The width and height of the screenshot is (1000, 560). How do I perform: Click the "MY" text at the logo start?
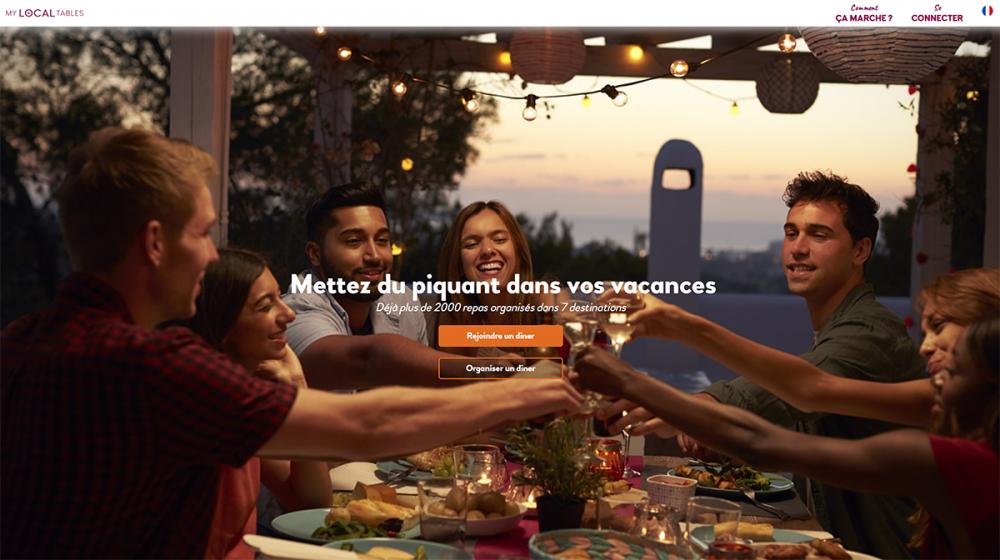[x=11, y=13]
